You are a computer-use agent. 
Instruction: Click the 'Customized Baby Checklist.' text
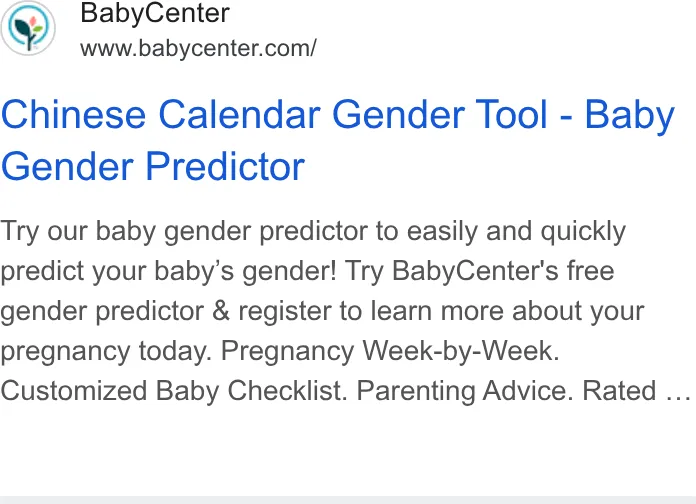[174, 391]
